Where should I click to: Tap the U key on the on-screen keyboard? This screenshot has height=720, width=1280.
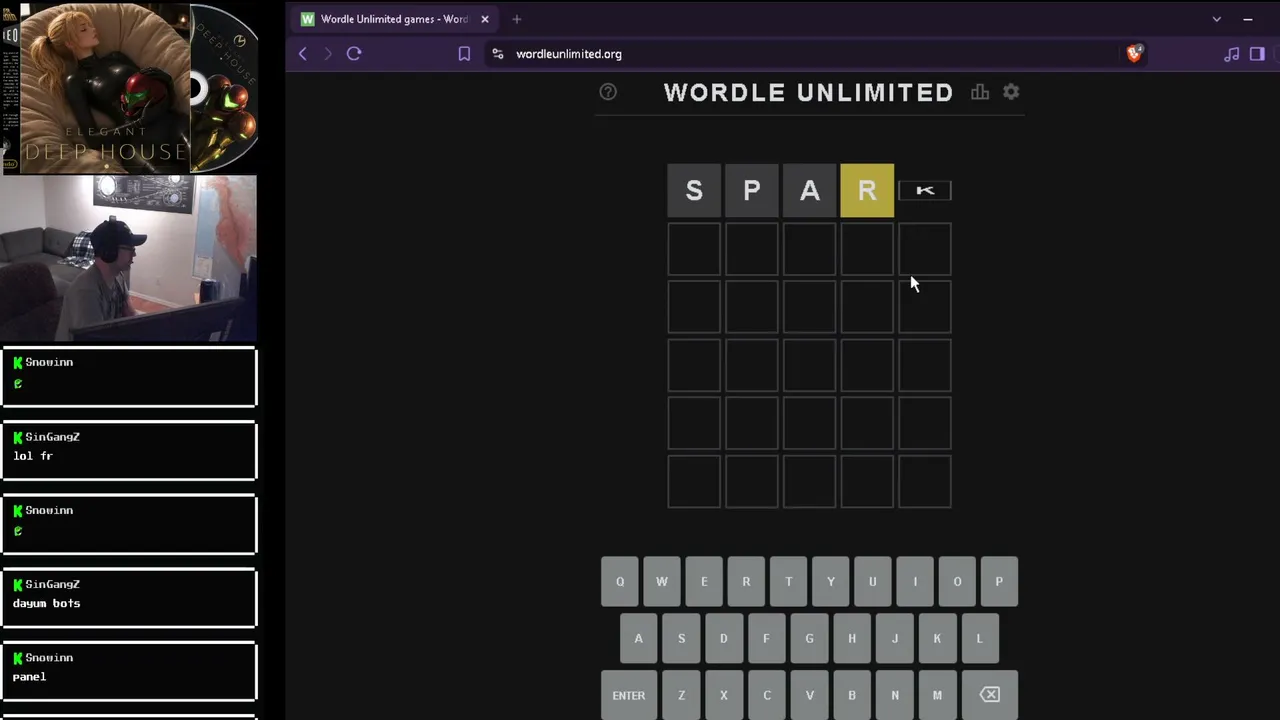[873, 582]
